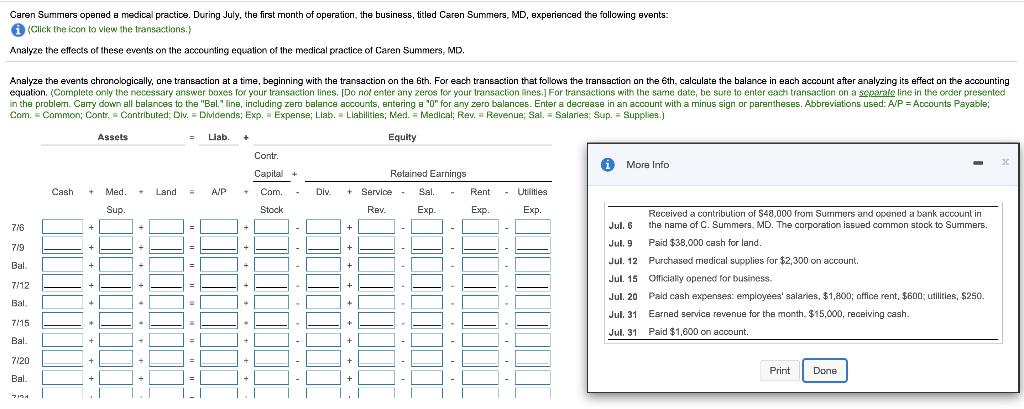Focus the Div. box on the 7/9 line

click(x=324, y=246)
